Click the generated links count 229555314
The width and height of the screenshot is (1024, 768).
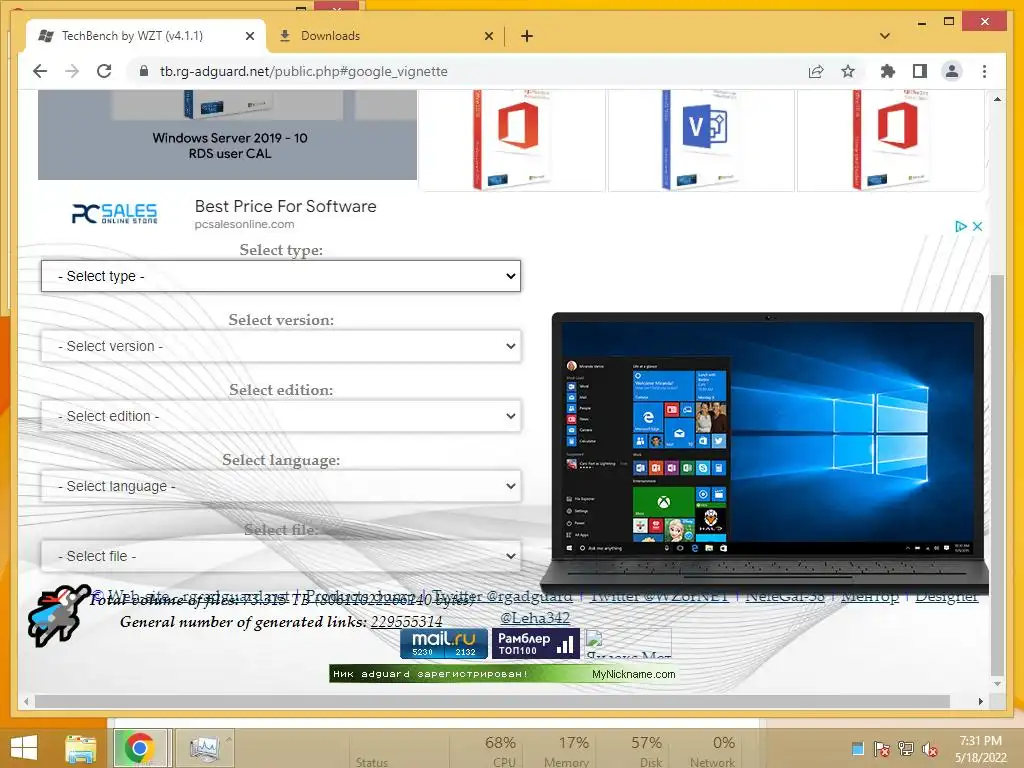click(x=406, y=622)
